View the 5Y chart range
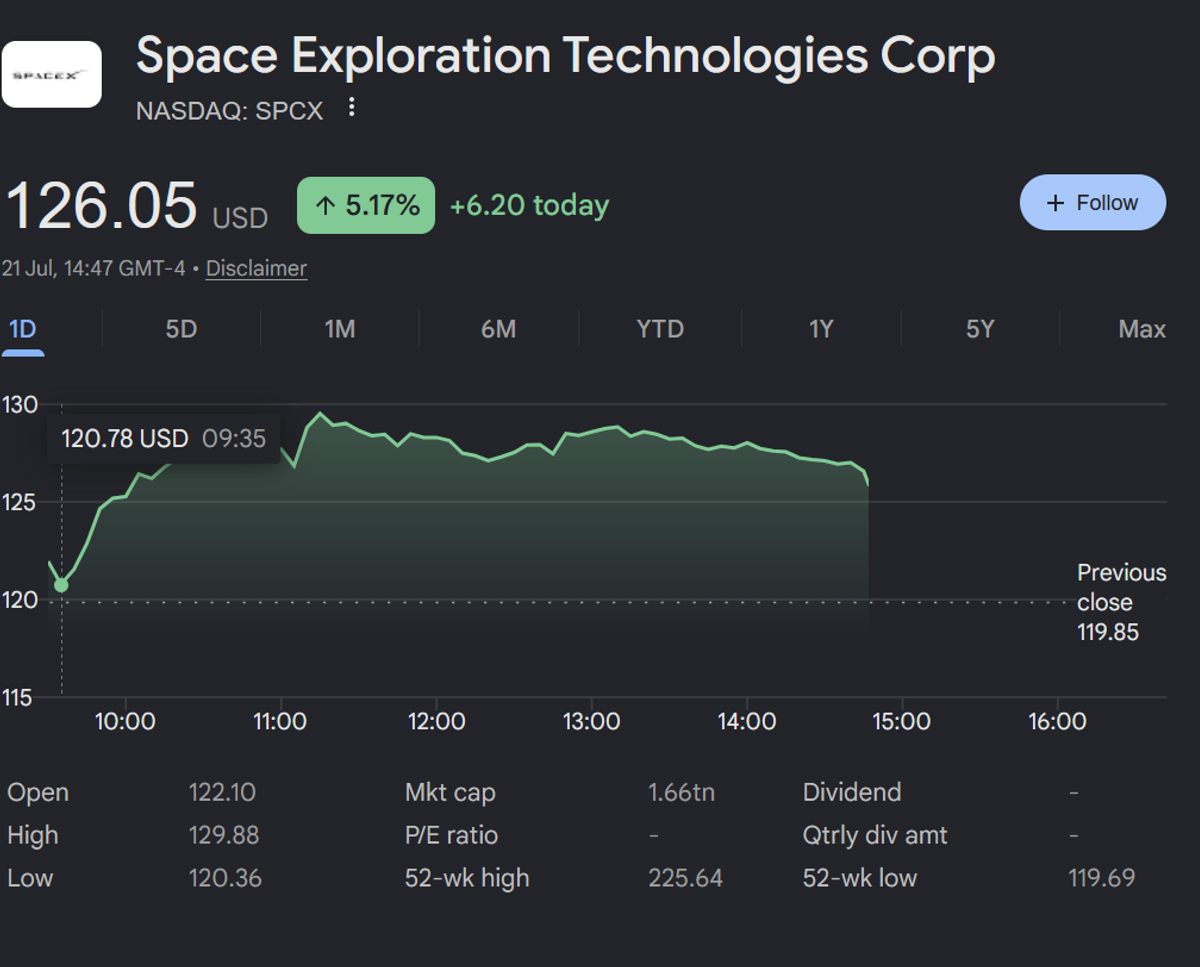The height and width of the screenshot is (967, 1200). click(980, 329)
